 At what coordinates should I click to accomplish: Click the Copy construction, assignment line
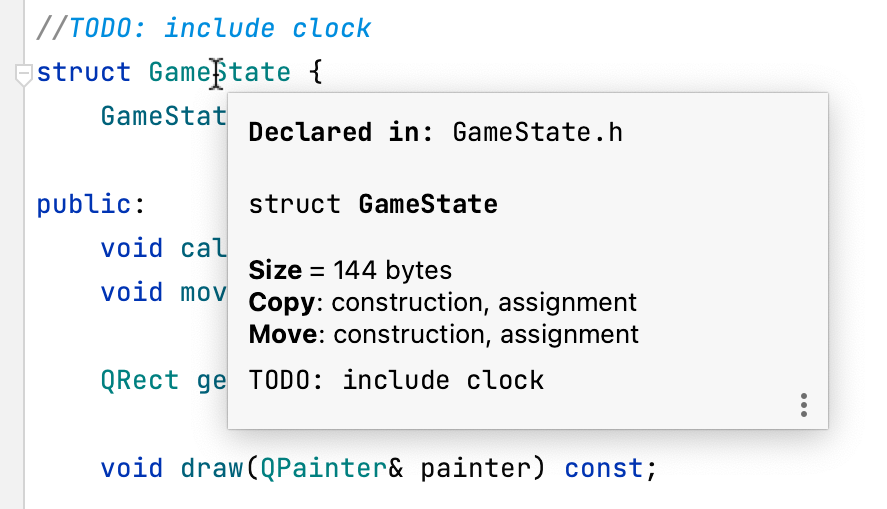[x=442, y=302]
